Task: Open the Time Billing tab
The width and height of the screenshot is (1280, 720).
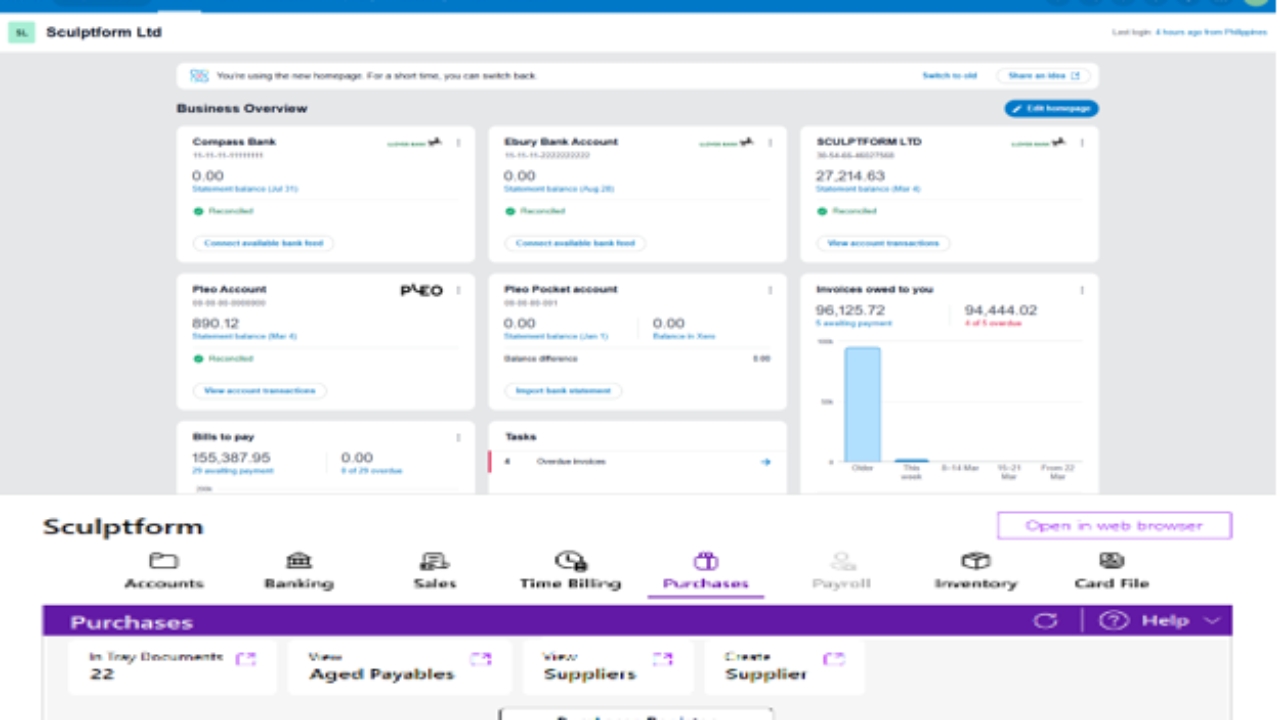Action: [x=570, y=571]
